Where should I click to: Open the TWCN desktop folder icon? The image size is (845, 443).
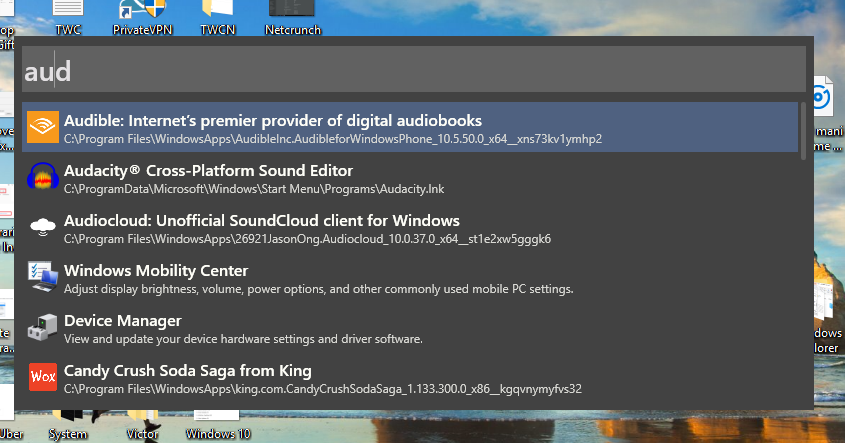(217, 10)
